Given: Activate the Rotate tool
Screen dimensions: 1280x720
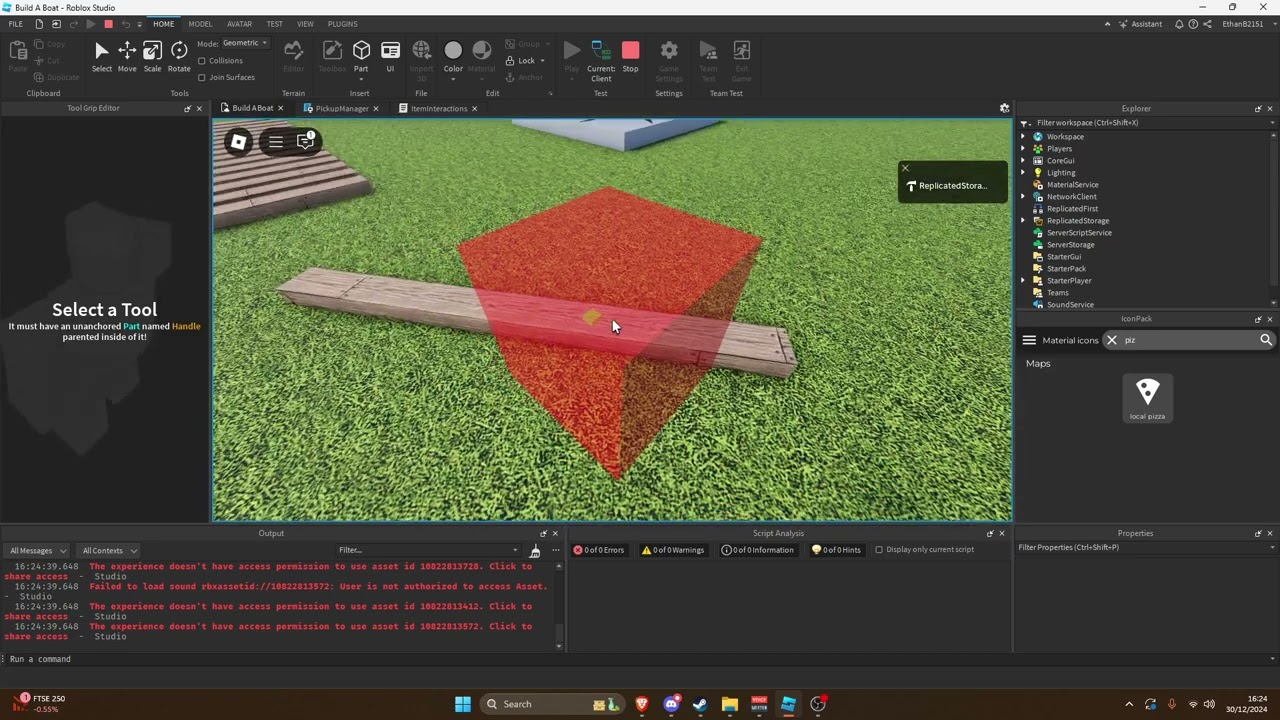Looking at the screenshot, I should [x=179, y=56].
